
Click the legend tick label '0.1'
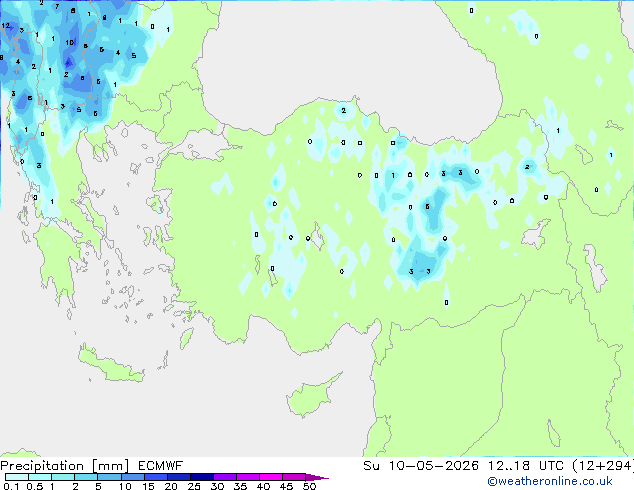[11, 486]
